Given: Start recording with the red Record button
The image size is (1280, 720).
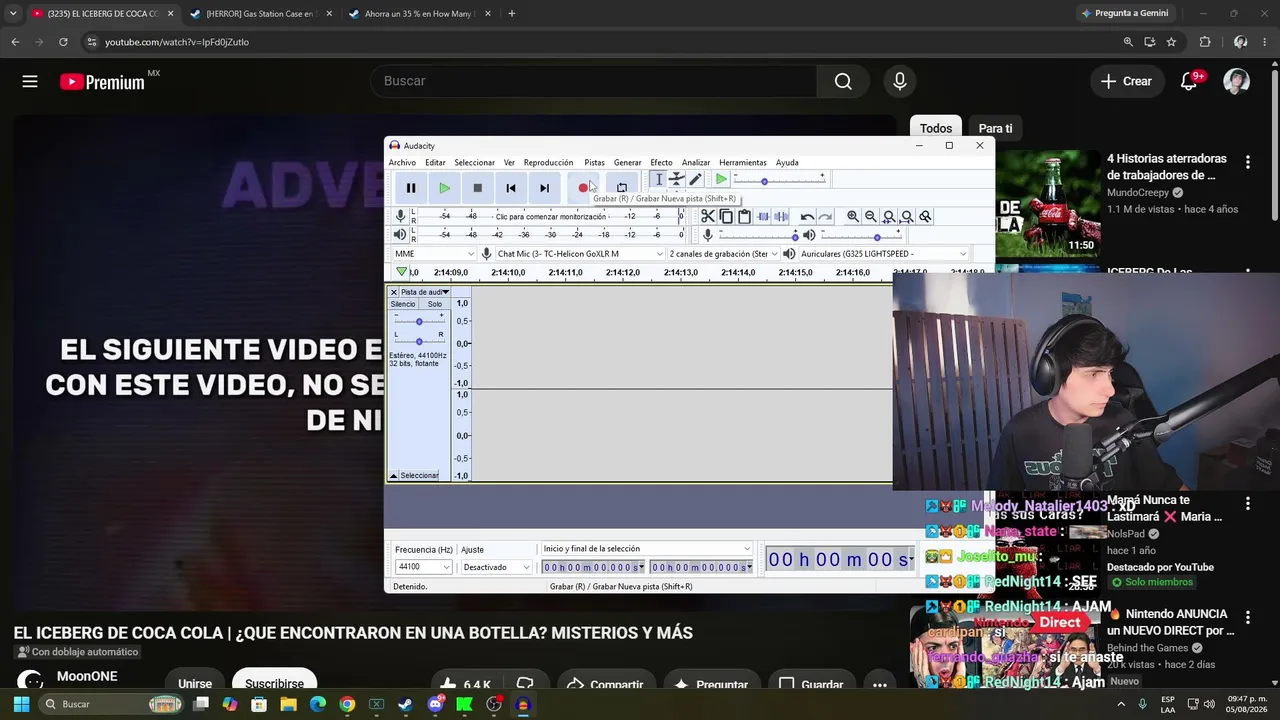Looking at the screenshot, I should click(583, 188).
